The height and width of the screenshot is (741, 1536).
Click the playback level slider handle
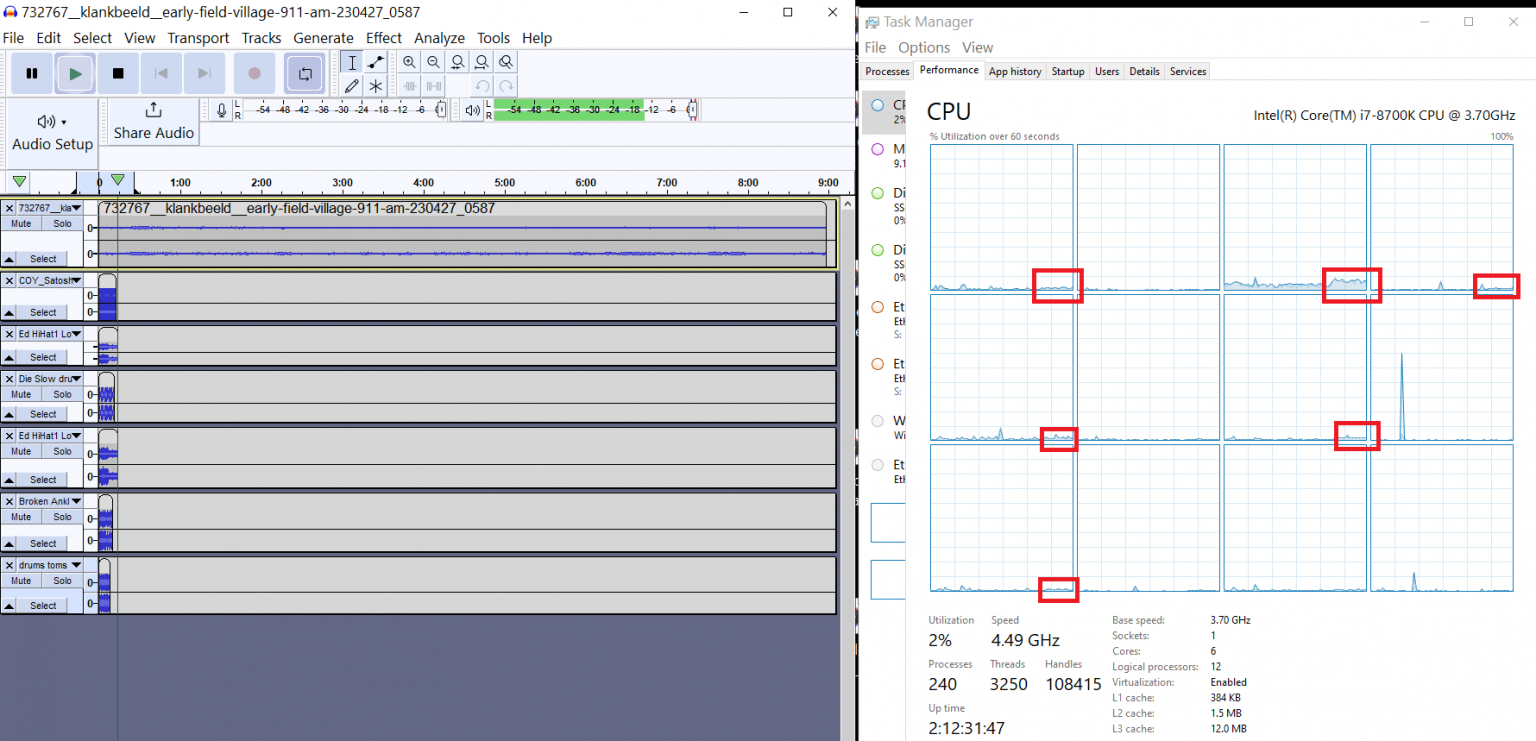[693, 110]
